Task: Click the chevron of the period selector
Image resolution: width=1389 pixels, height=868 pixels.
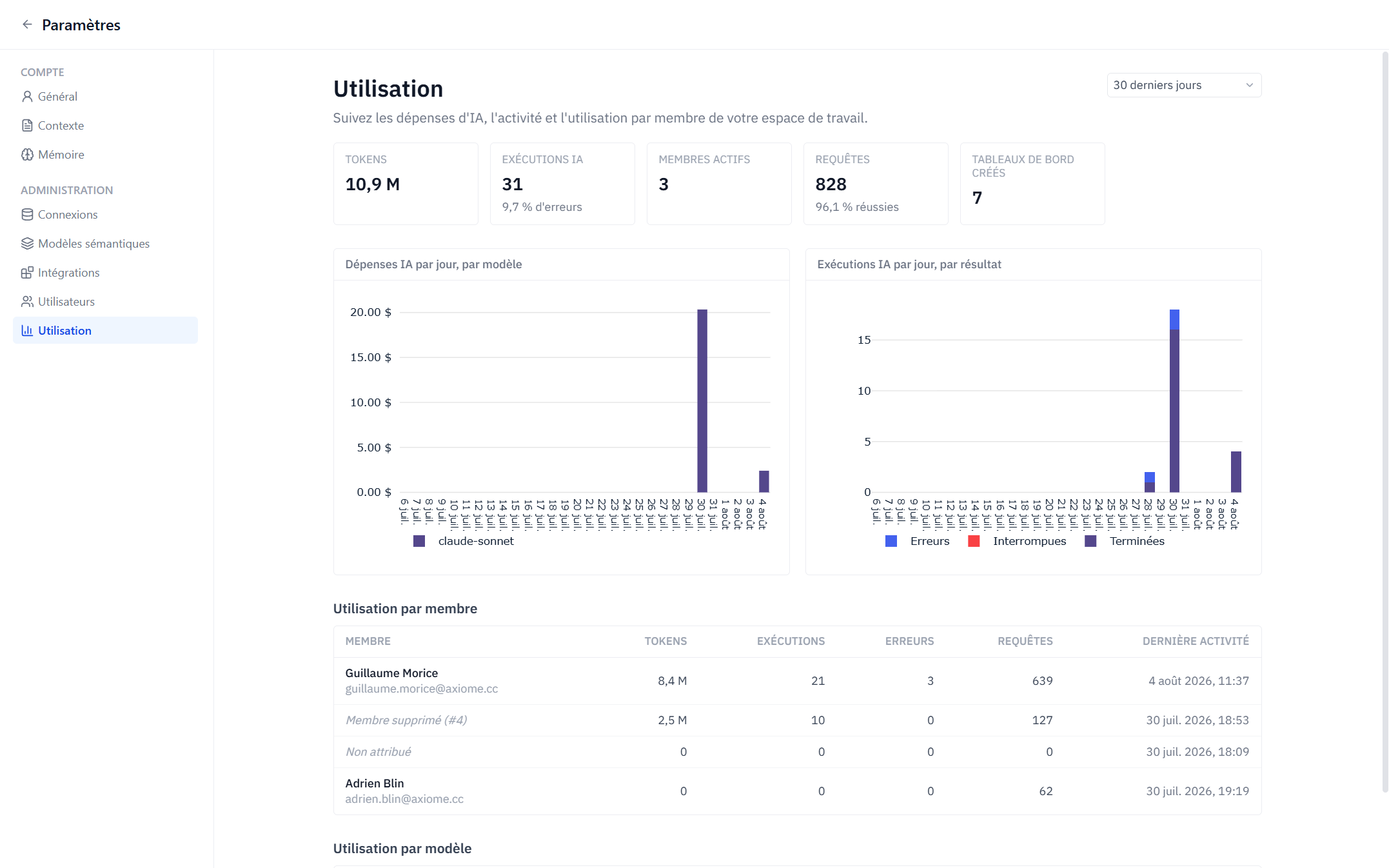Action: click(x=1249, y=85)
